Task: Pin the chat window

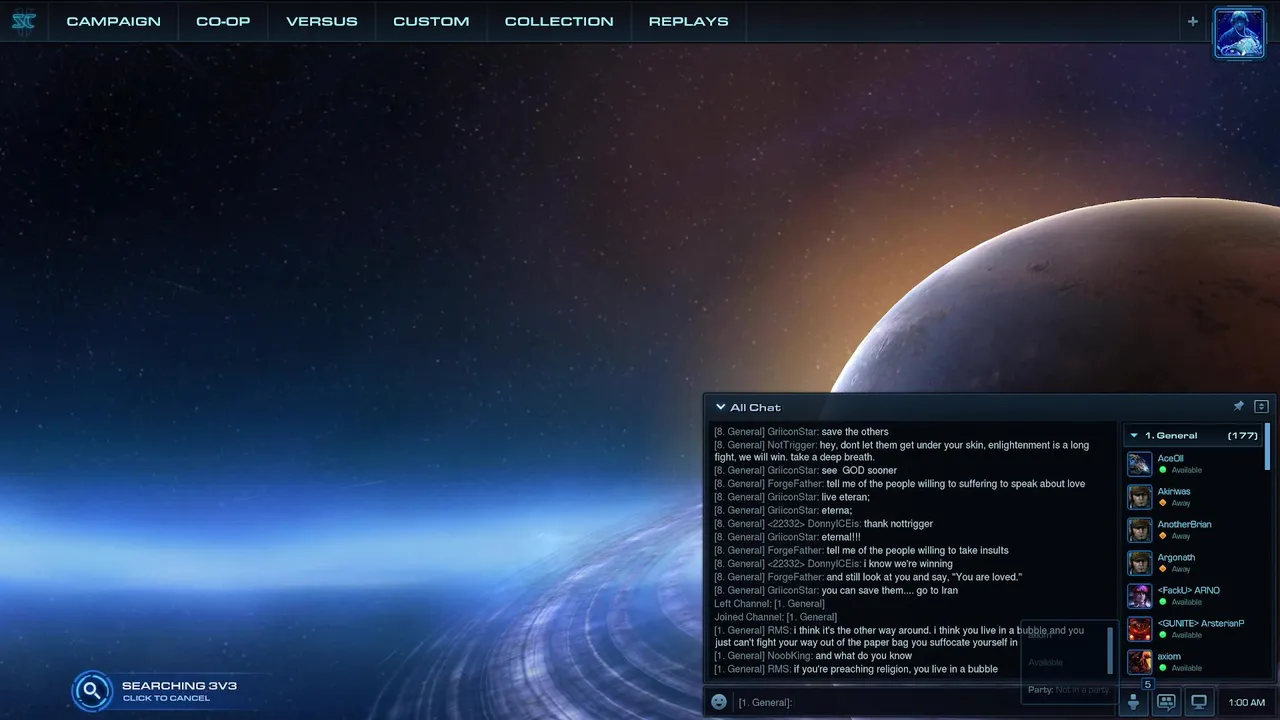Action: coord(1238,406)
